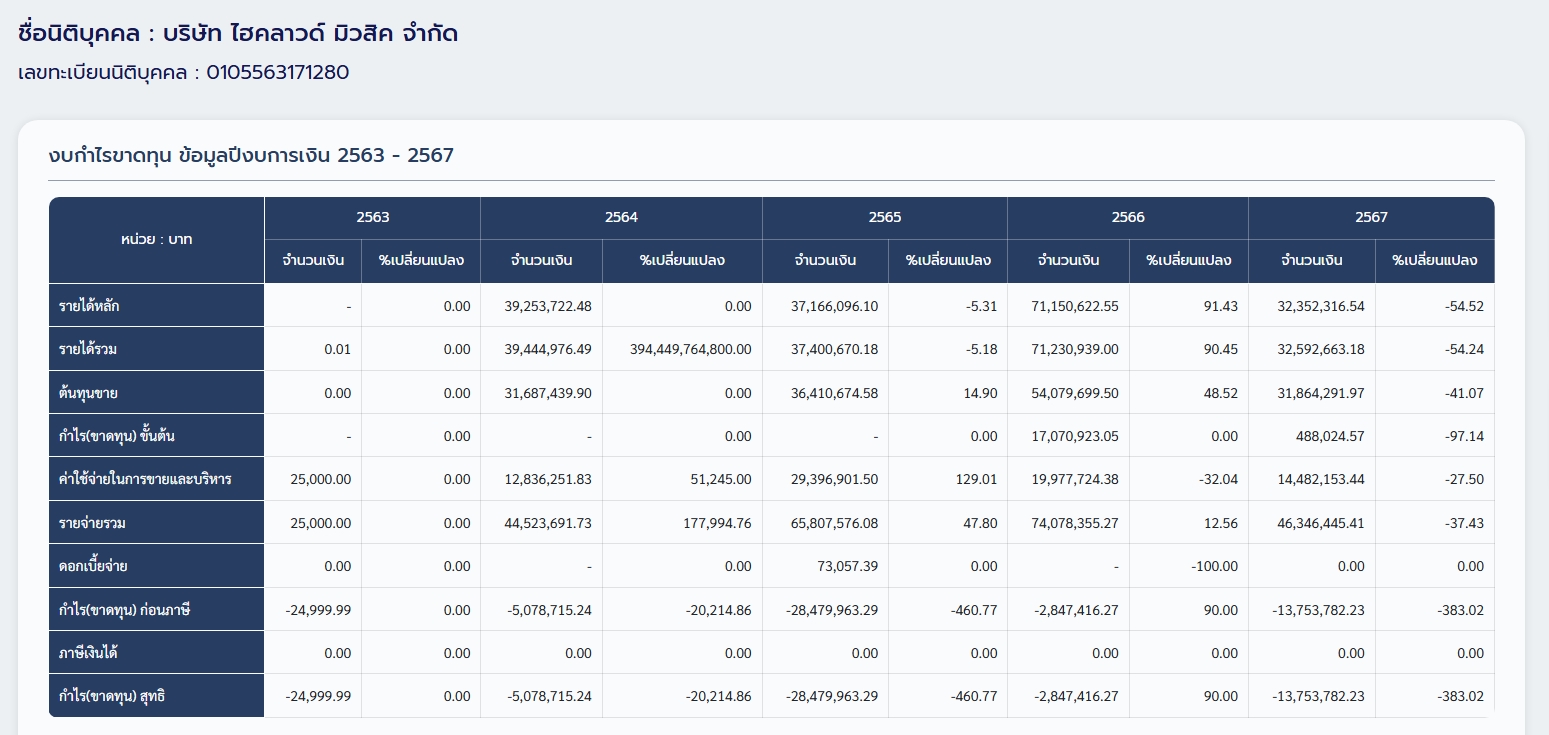Click the 2565 year column header

pos(884,217)
